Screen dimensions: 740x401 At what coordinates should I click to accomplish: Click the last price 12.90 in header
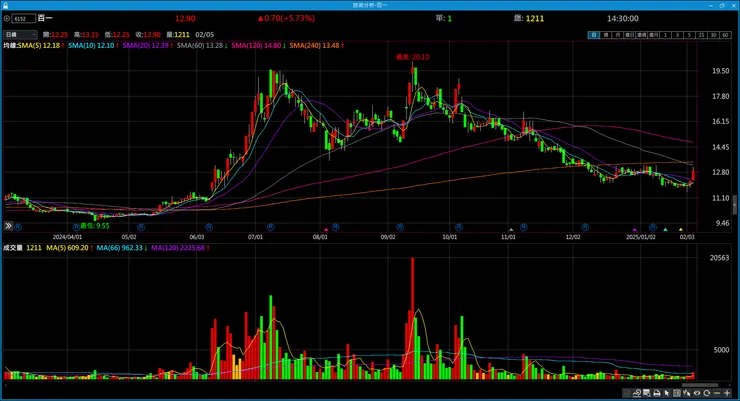tap(185, 18)
